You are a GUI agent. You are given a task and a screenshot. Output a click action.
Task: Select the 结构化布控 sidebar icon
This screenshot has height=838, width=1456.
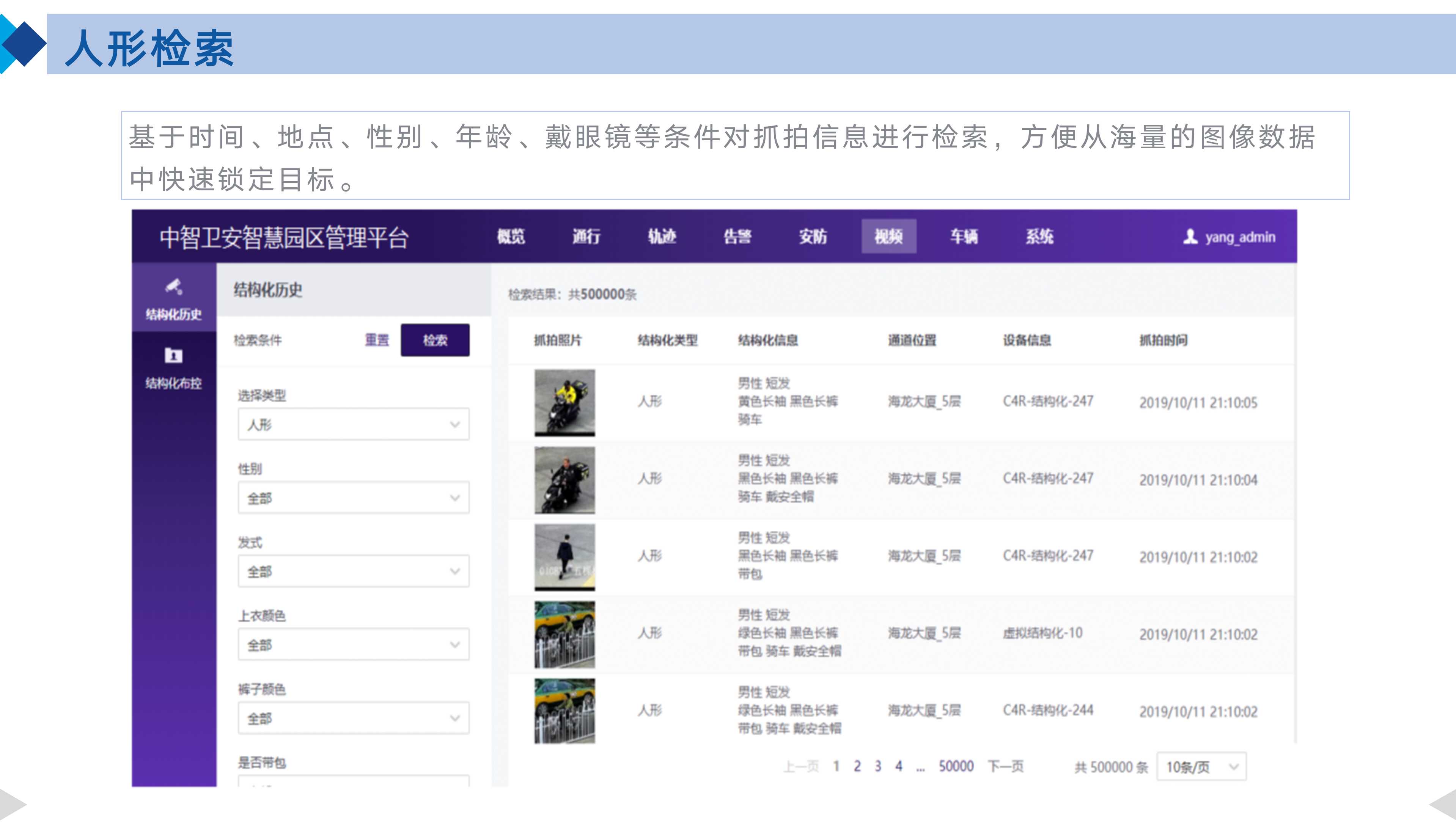point(173,355)
